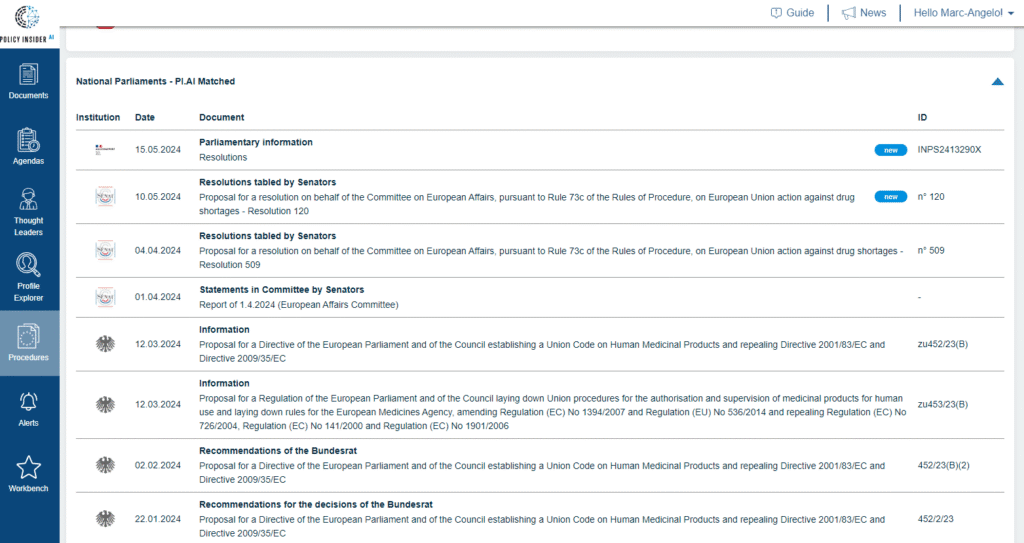Open the Documents sidebar icon

(28, 80)
